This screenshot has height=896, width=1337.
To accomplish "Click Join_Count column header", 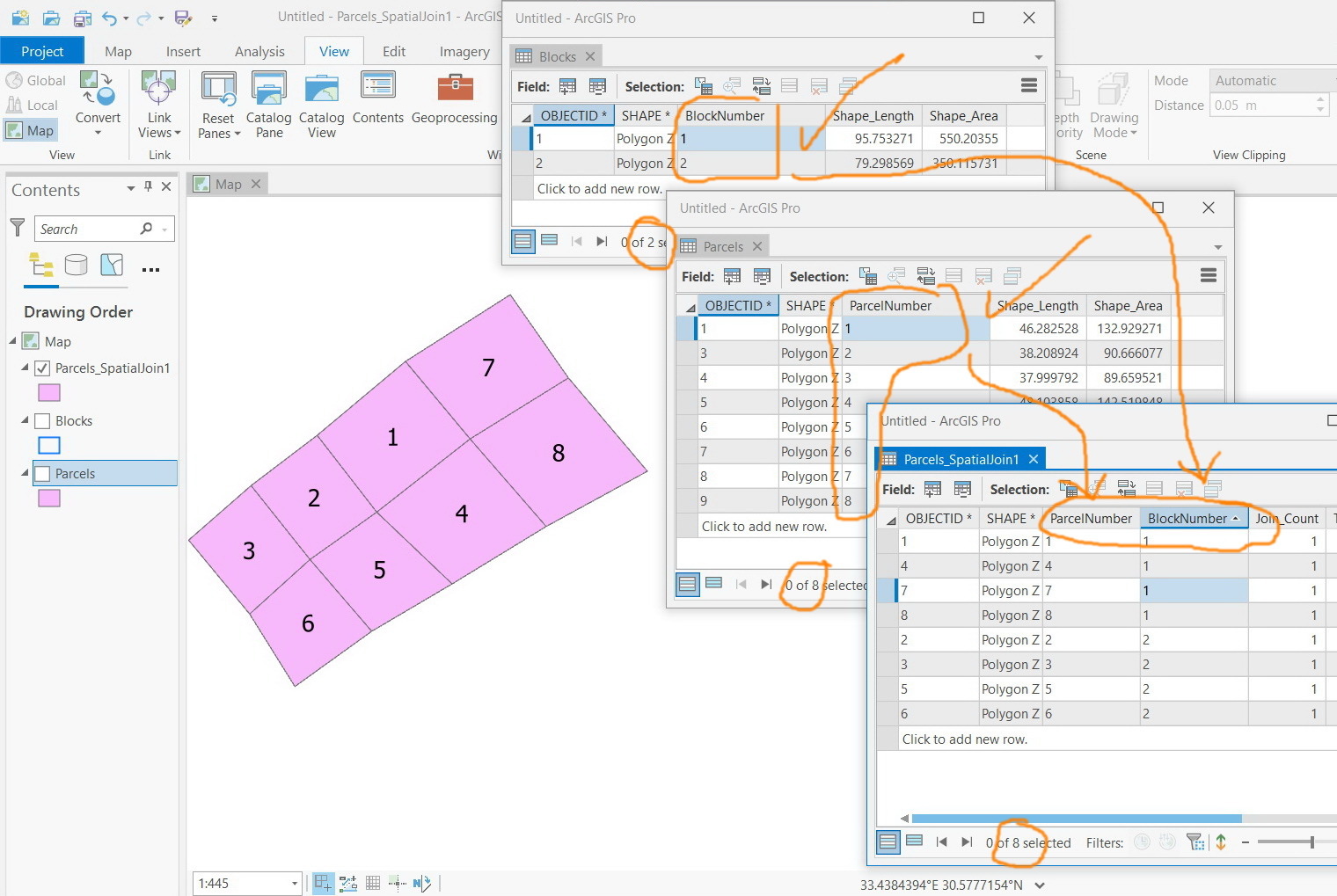I will tap(1288, 518).
